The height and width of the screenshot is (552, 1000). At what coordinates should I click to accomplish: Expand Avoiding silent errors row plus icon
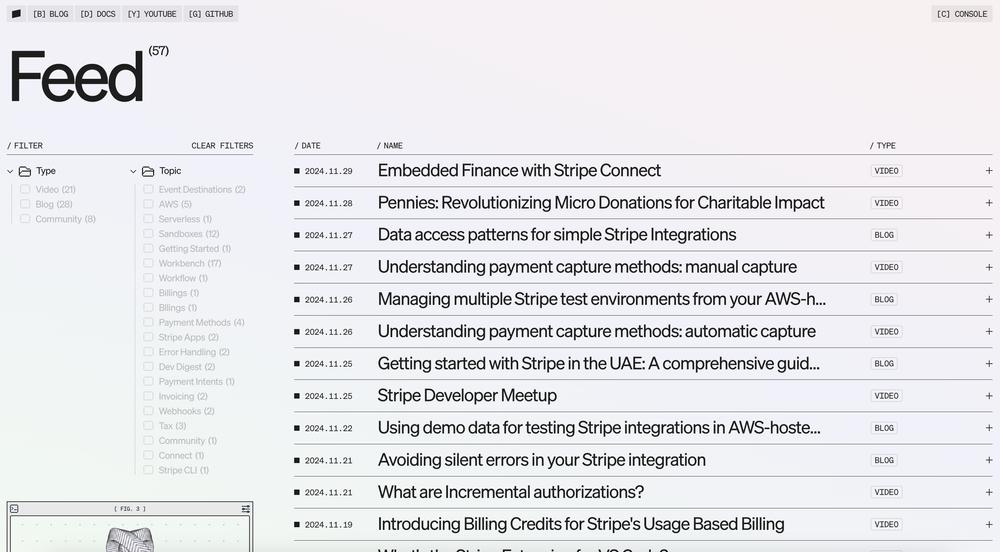(x=989, y=460)
